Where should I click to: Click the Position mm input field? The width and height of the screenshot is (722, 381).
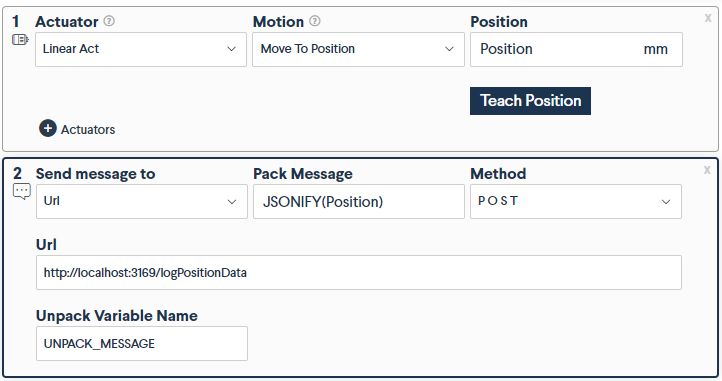click(x=576, y=49)
